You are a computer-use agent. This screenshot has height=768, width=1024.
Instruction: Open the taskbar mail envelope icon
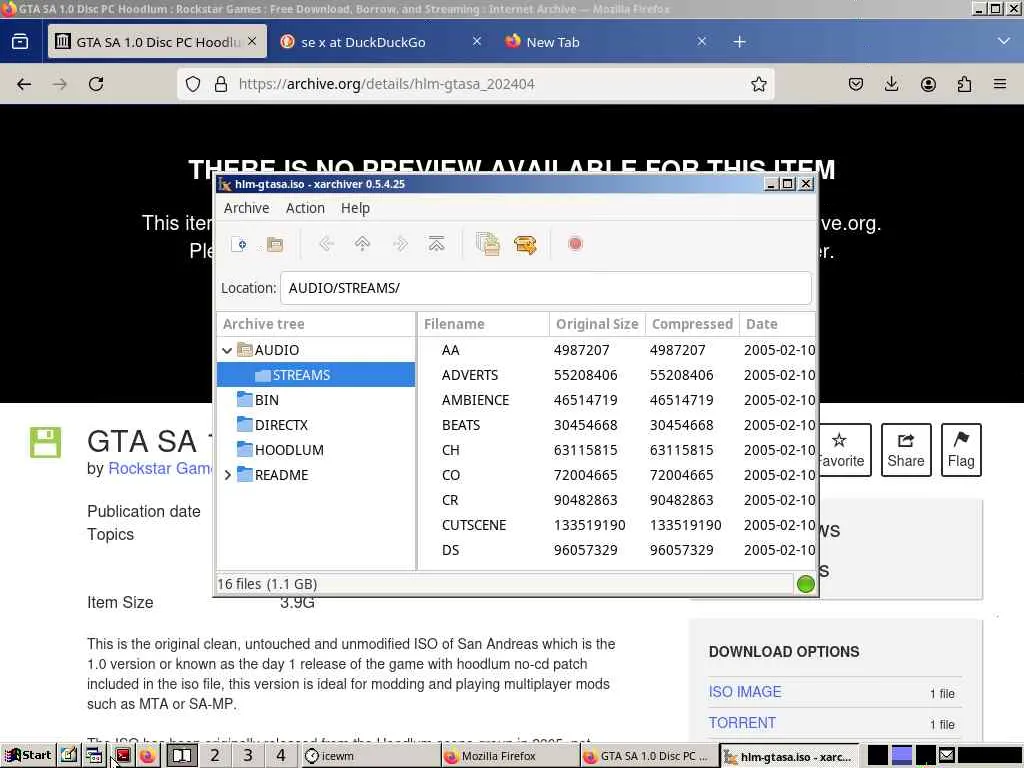coord(947,756)
